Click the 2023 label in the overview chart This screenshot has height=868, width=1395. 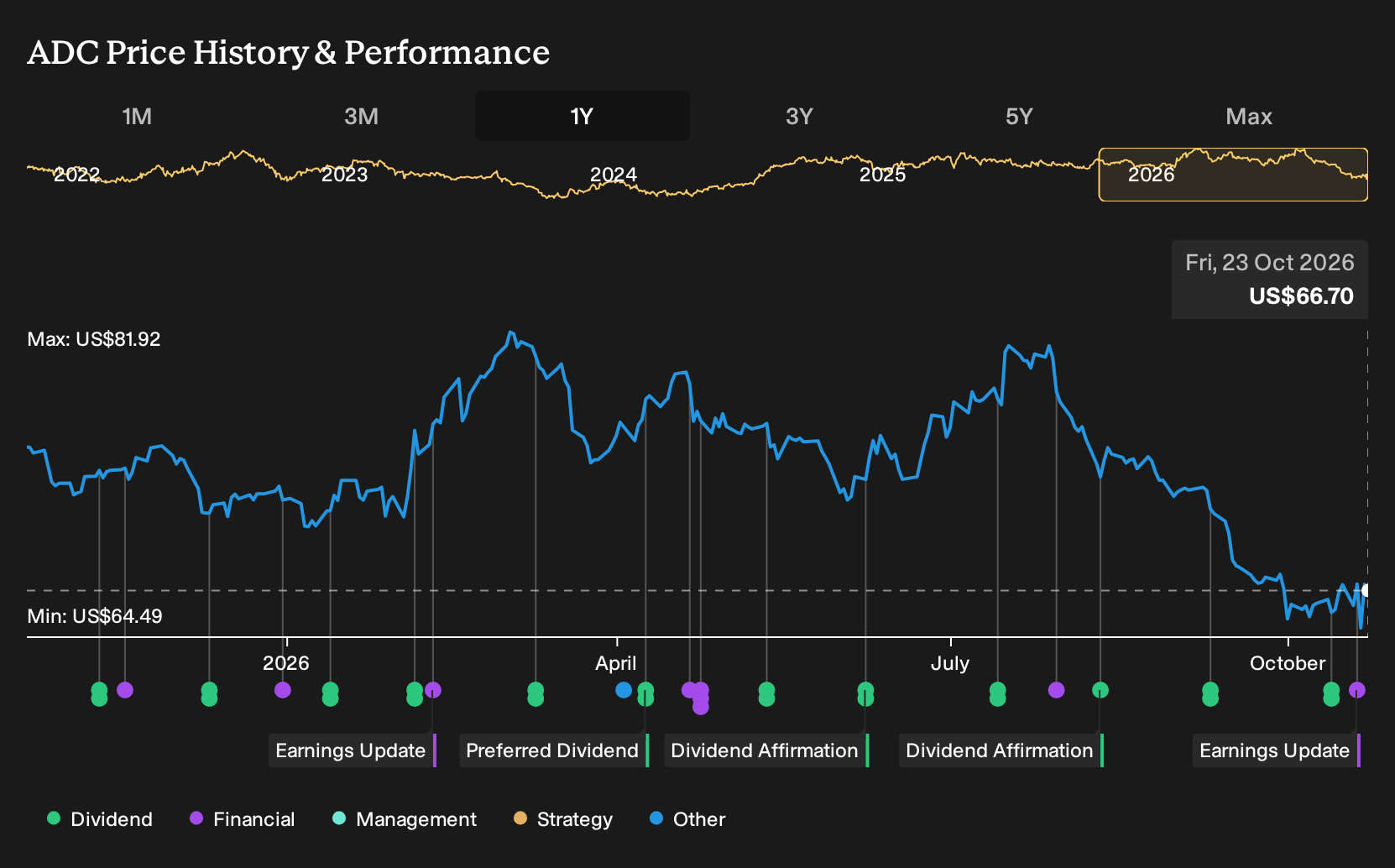(345, 175)
